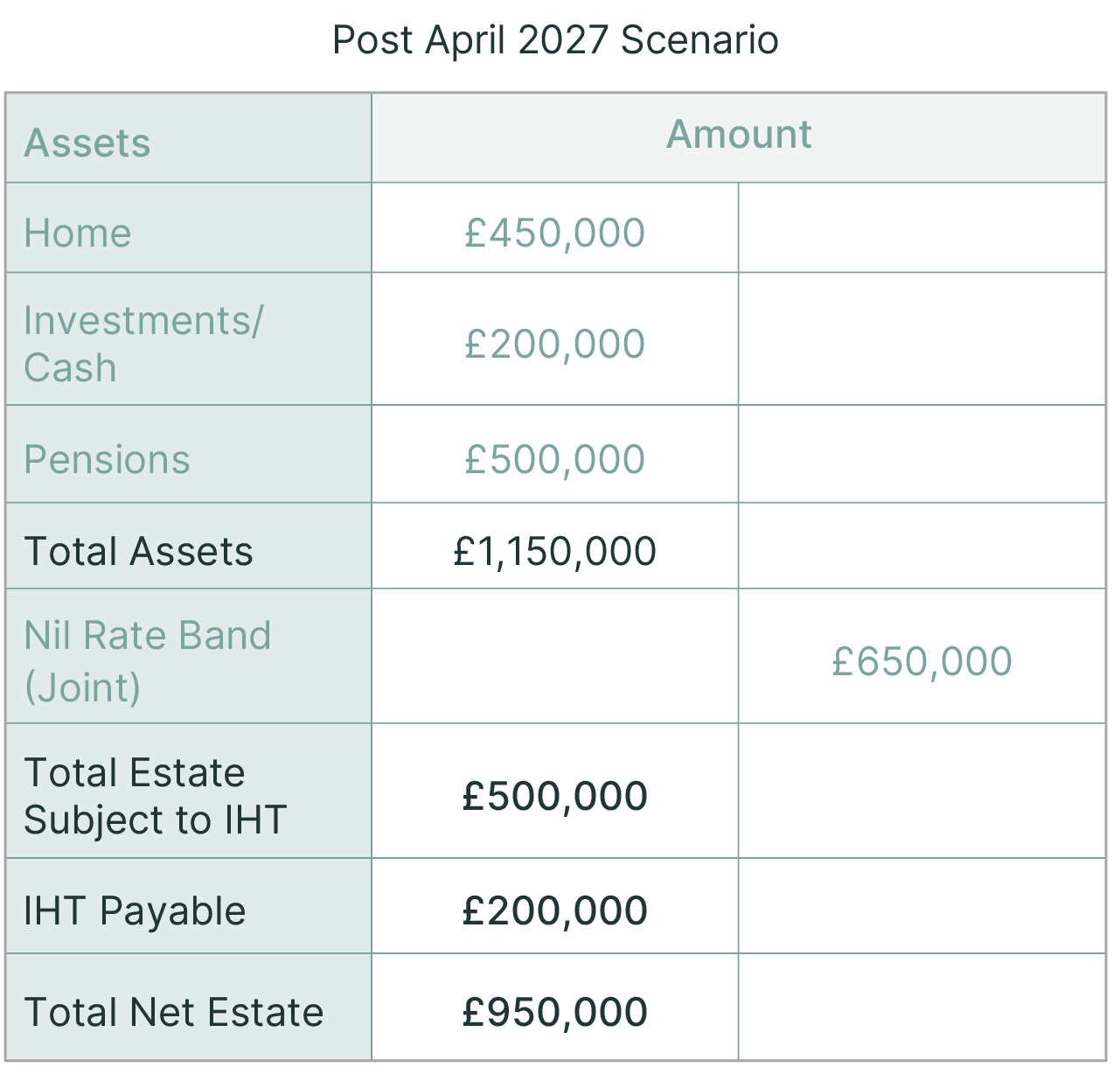Select the 'Total Net Estate' label
Viewport: 1120px width, 1081px height.
(x=173, y=1013)
